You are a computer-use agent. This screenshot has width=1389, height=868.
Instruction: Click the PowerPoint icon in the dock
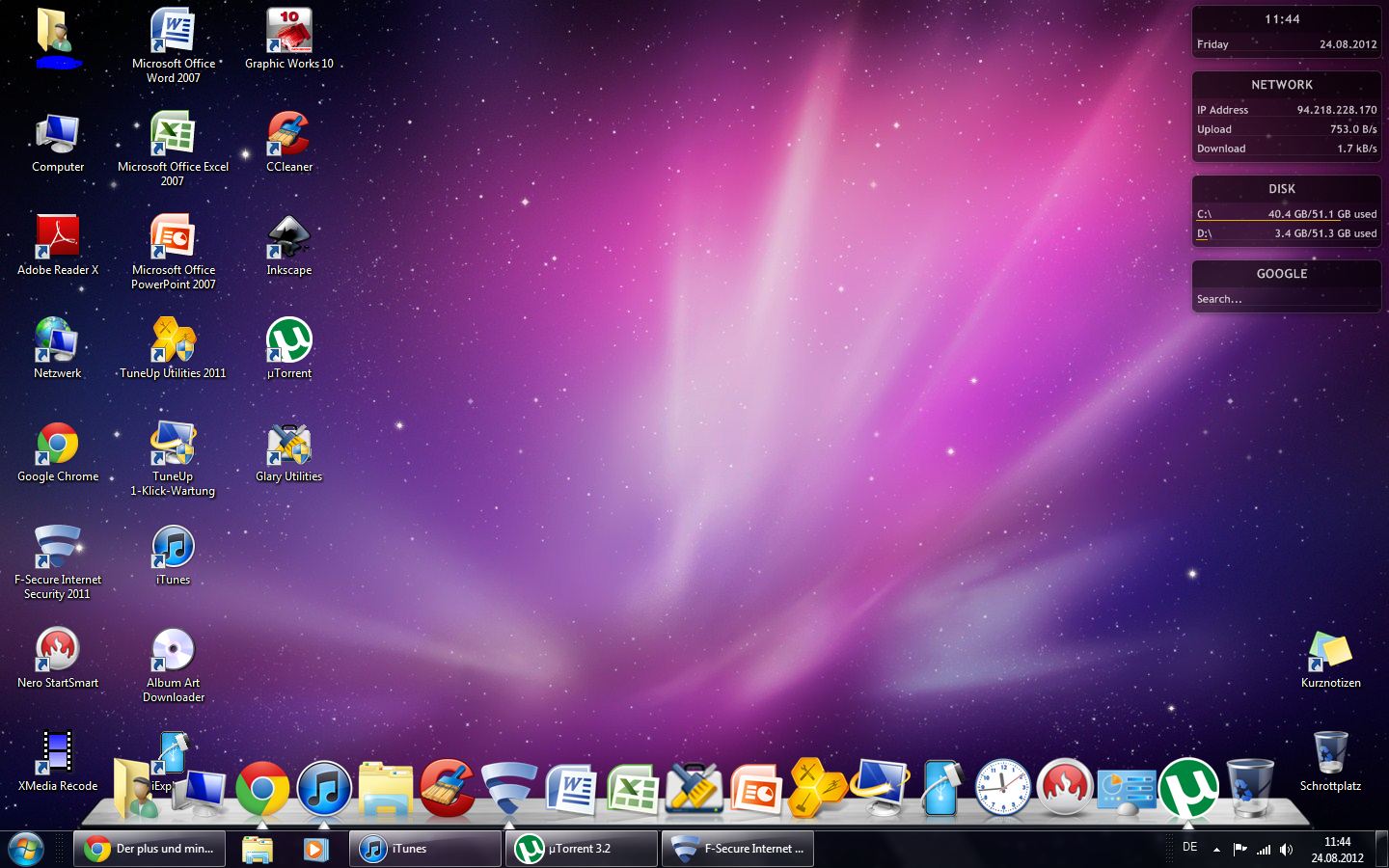(756, 789)
